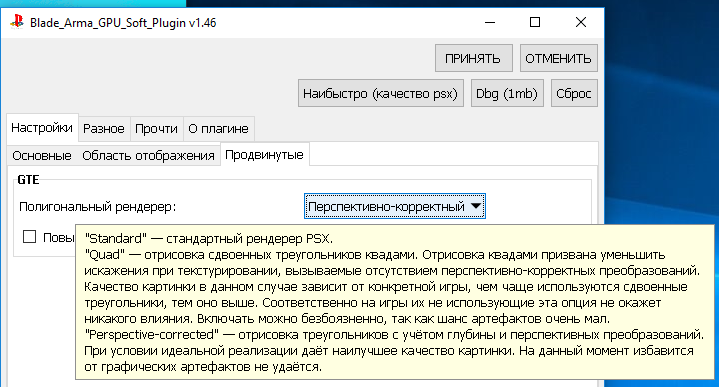
Task: Click the ОТМЕНИТЬ button
Action: [x=558, y=58]
